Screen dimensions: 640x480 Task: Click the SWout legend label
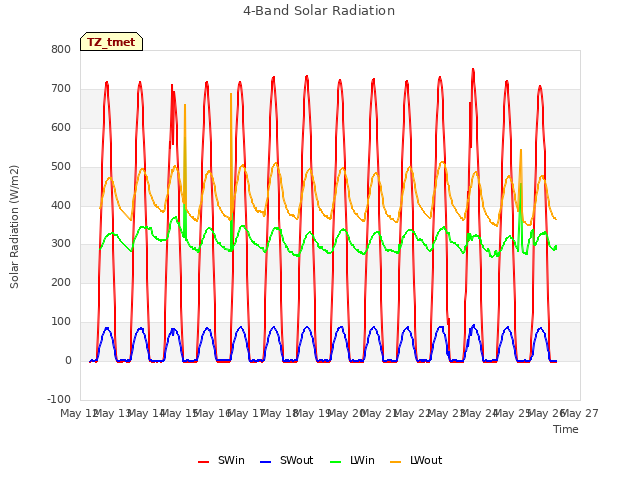coord(296,460)
